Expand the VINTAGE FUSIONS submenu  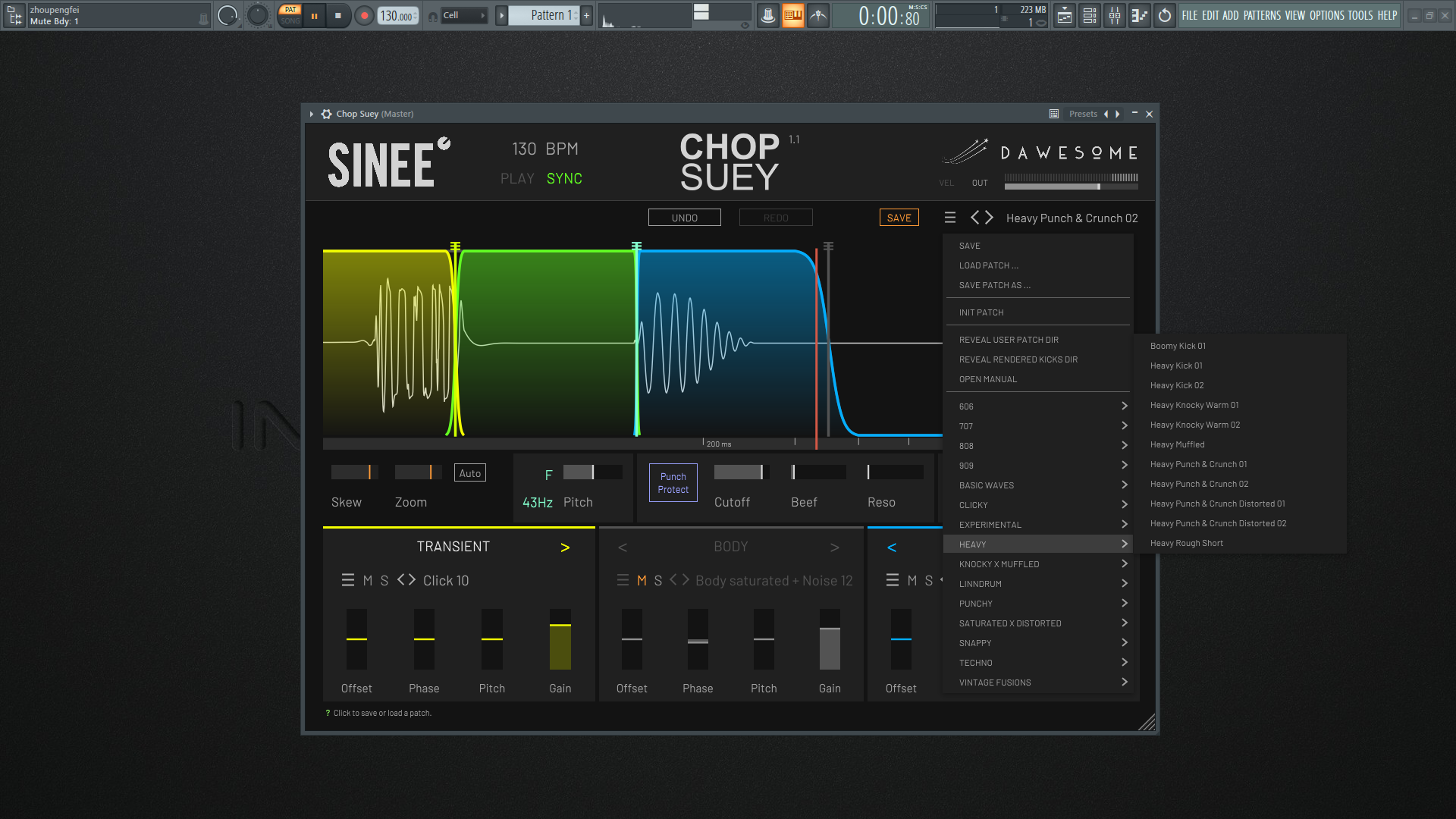pos(1037,682)
